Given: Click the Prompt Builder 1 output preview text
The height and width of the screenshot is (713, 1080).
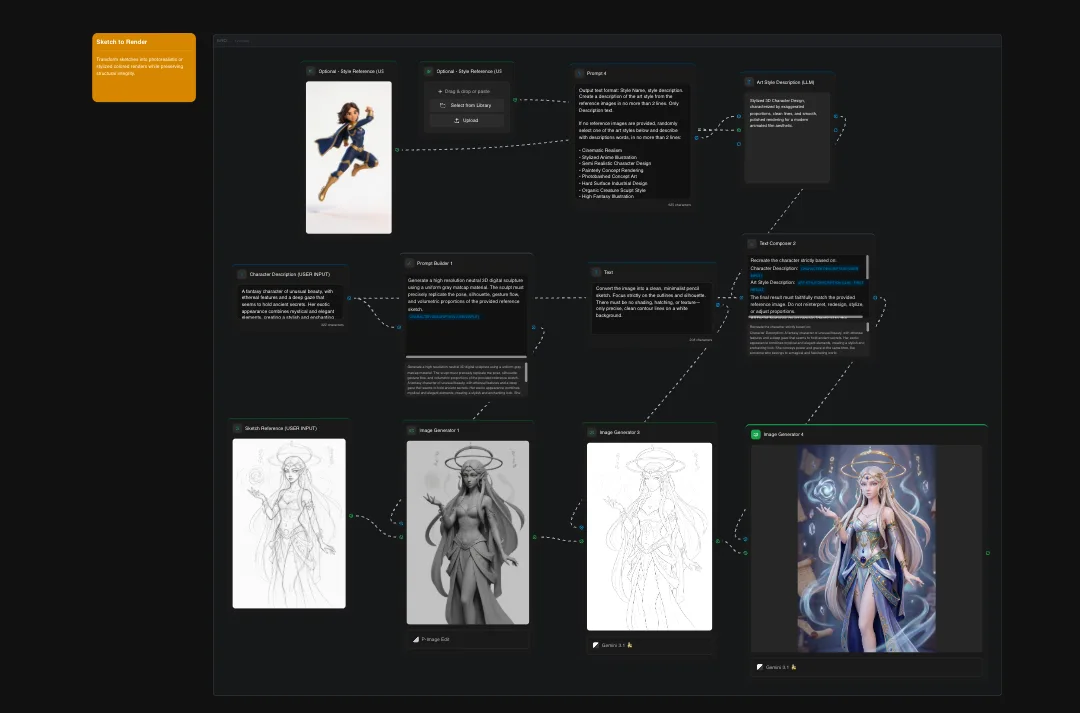Looking at the screenshot, I should point(465,380).
